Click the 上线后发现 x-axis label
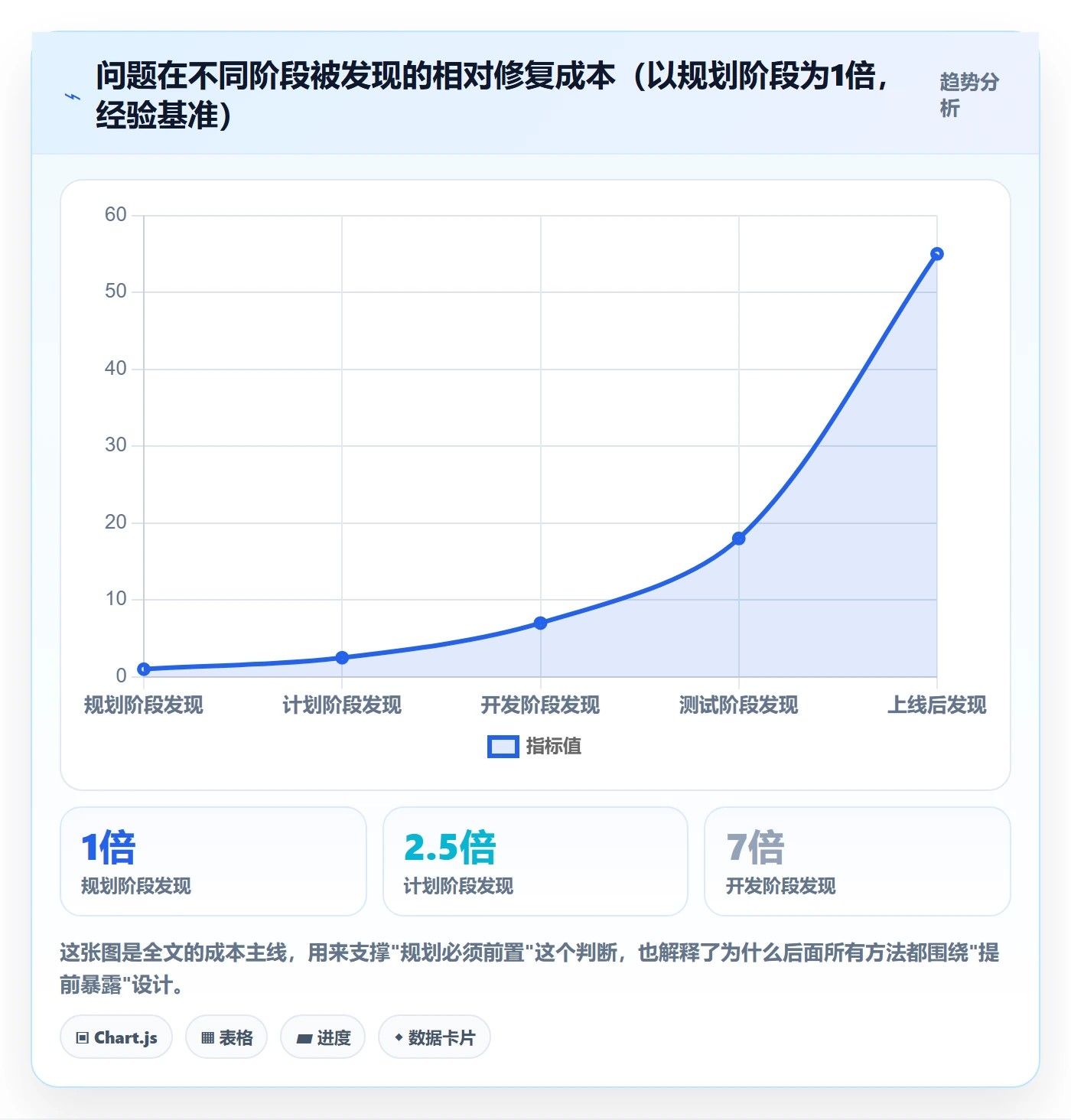 pos(936,705)
